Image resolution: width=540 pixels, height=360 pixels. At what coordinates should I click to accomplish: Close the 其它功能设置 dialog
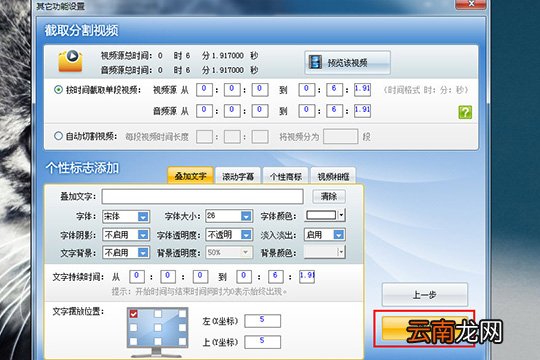471,4
